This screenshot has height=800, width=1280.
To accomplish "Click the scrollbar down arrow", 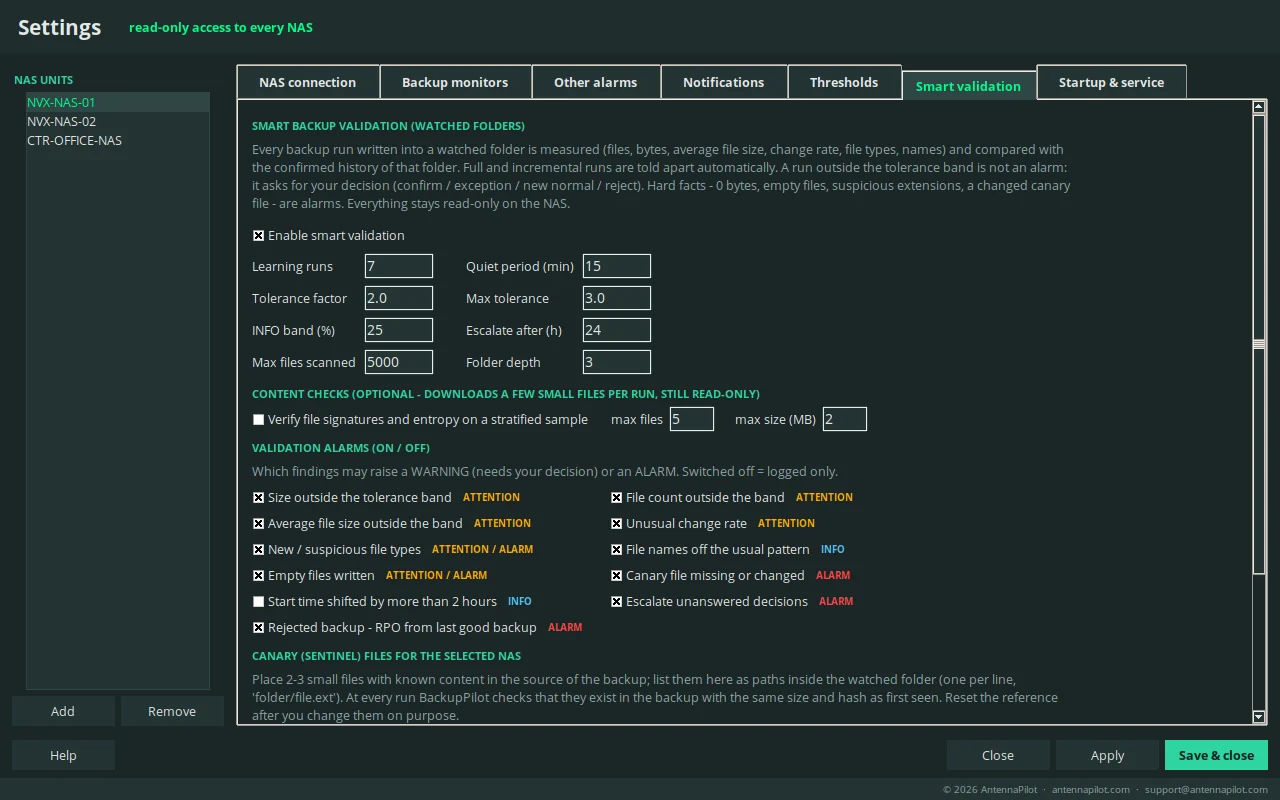I will 1259,716.
